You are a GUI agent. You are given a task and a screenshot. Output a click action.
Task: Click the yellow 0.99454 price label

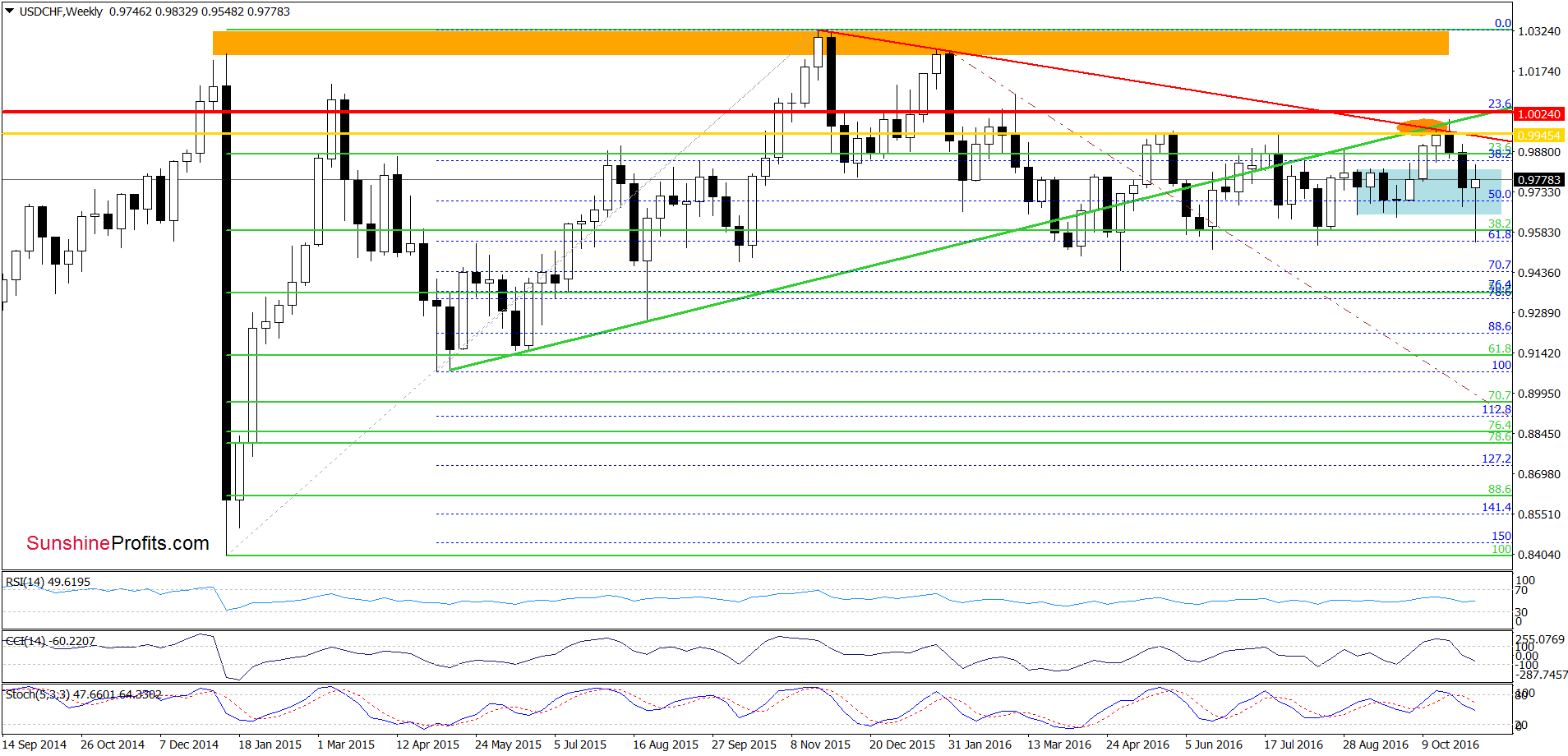[1539, 136]
